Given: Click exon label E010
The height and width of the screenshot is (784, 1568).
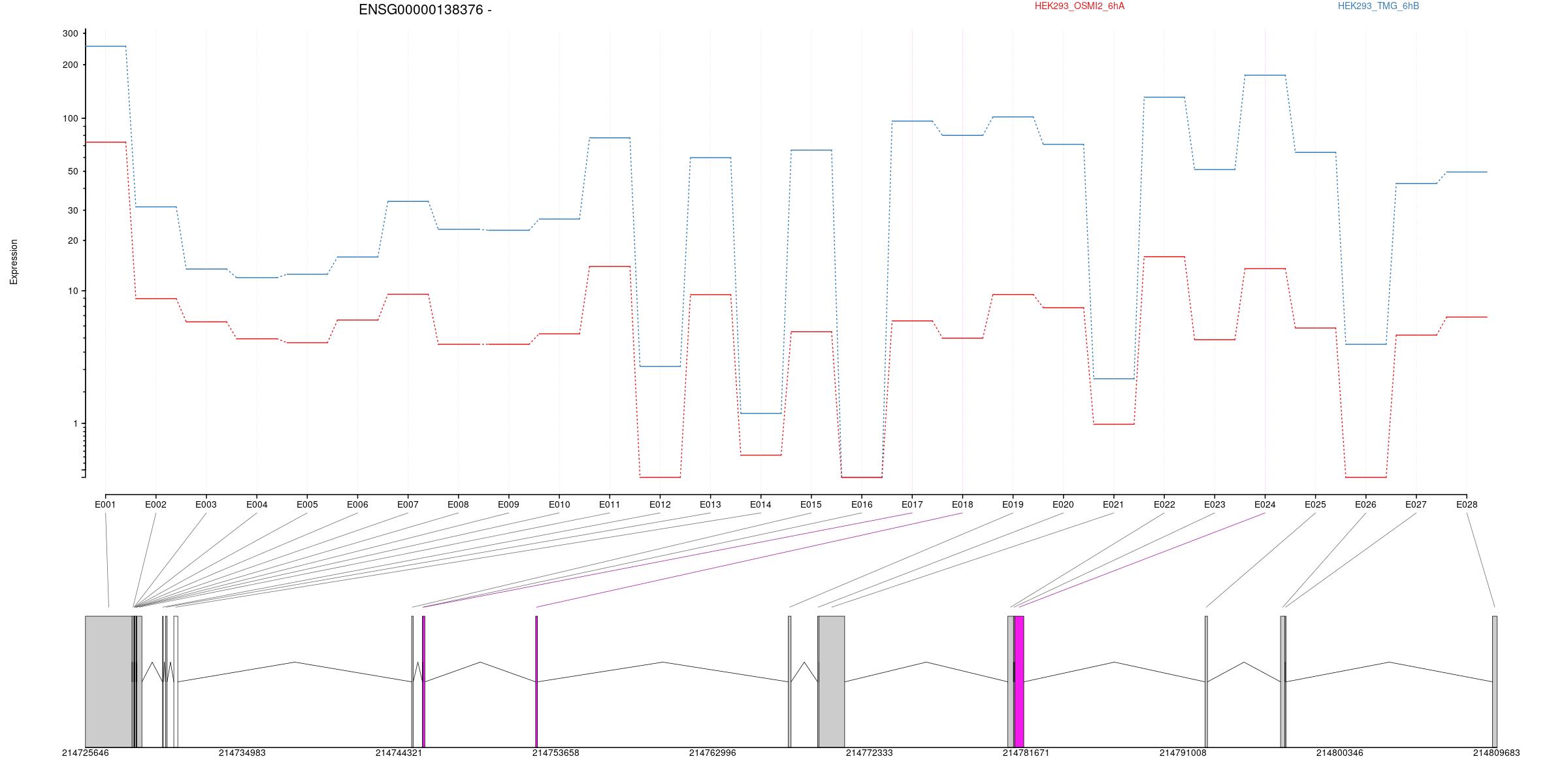Looking at the screenshot, I should click(559, 504).
